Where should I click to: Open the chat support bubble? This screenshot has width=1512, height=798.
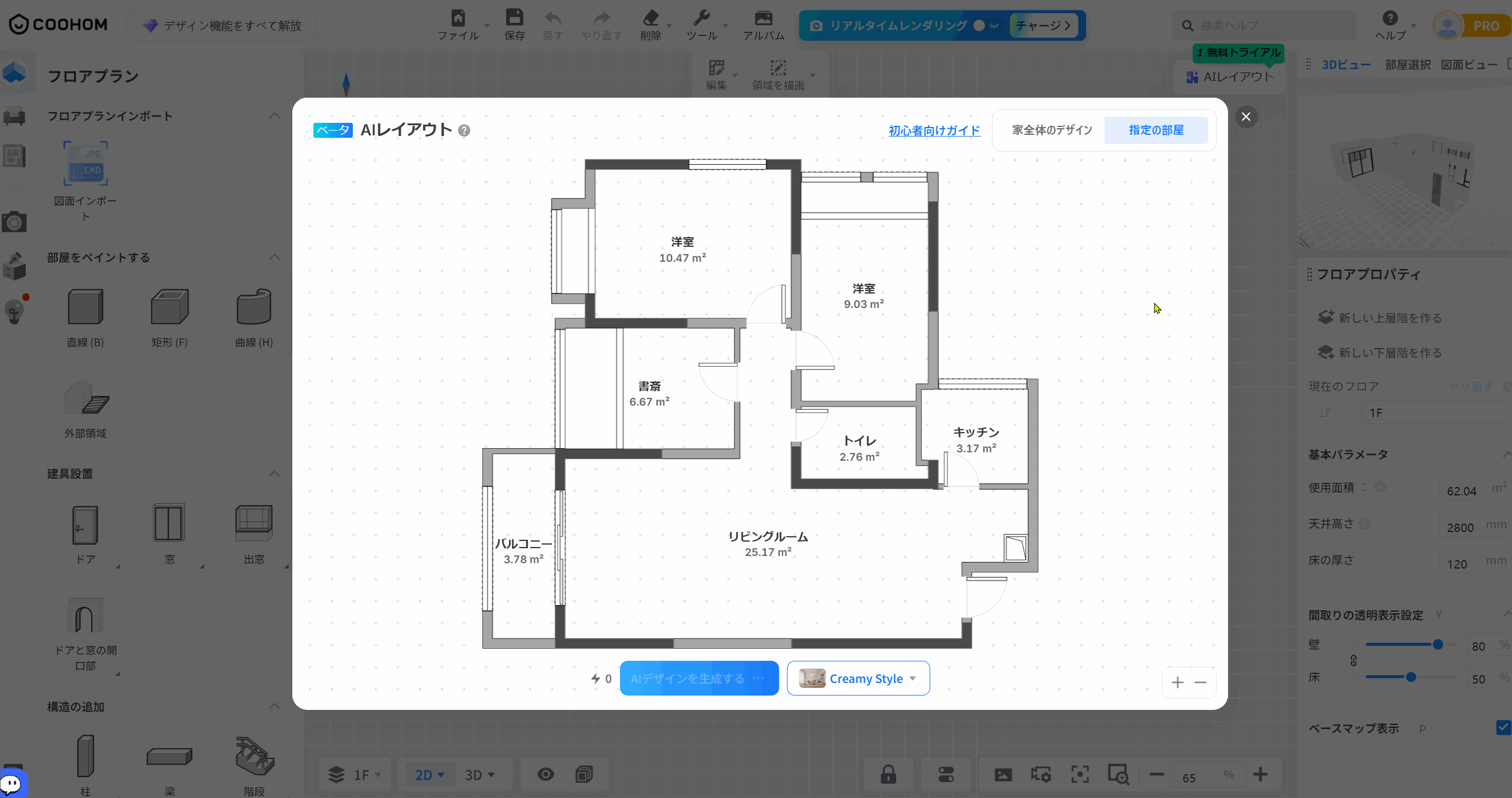[12, 784]
